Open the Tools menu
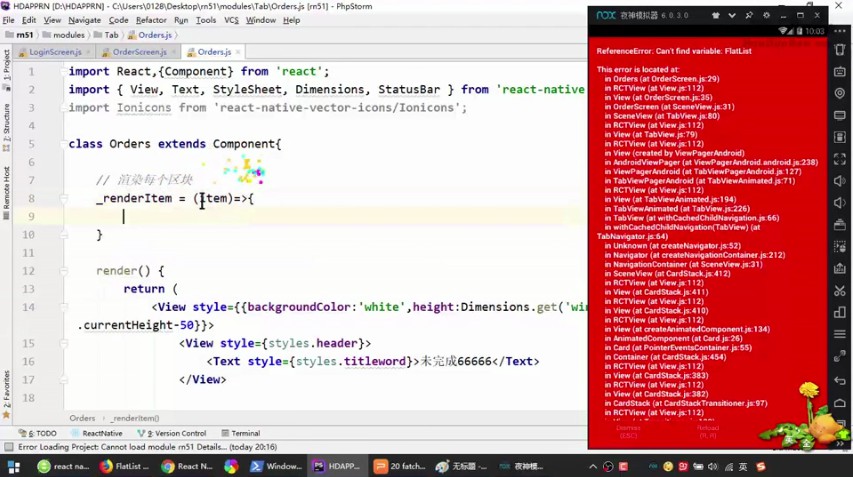This screenshot has height=477, width=853. (206, 20)
